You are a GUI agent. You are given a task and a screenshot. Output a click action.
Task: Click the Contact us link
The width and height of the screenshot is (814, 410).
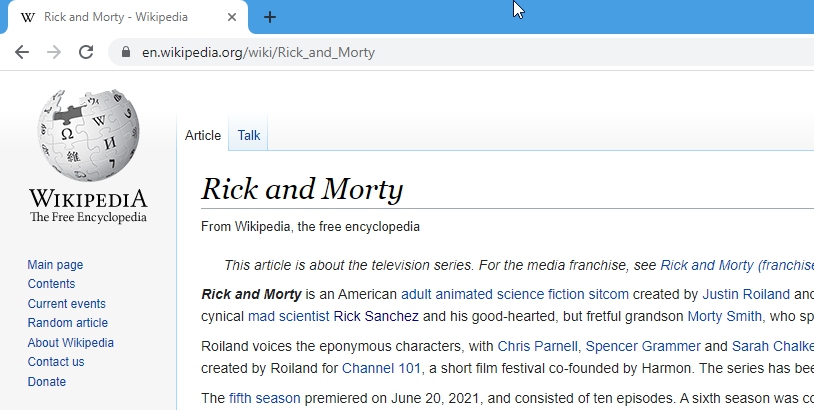[x=56, y=362]
